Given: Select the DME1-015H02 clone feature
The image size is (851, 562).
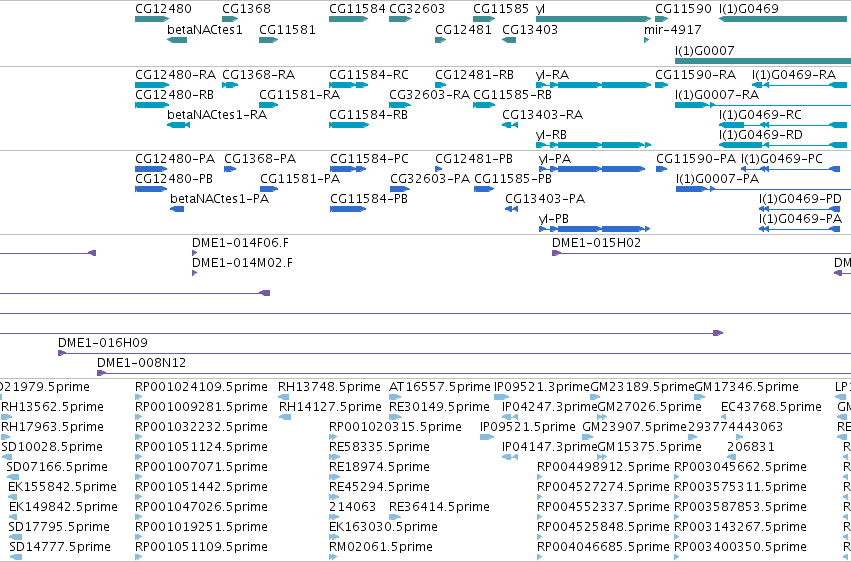Looking at the screenshot, I should [701, 253].
